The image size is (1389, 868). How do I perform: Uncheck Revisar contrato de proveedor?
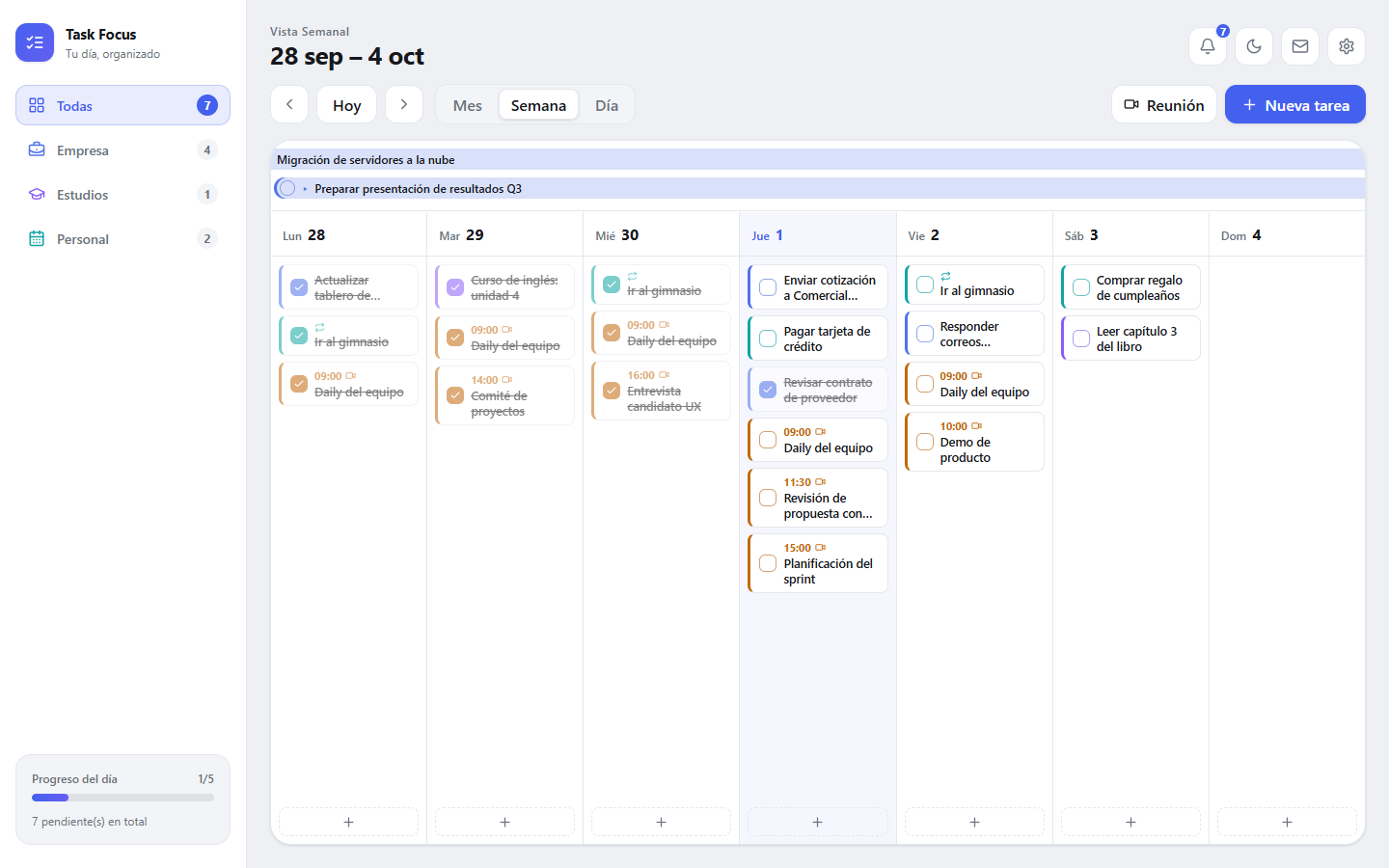point(768,390)
